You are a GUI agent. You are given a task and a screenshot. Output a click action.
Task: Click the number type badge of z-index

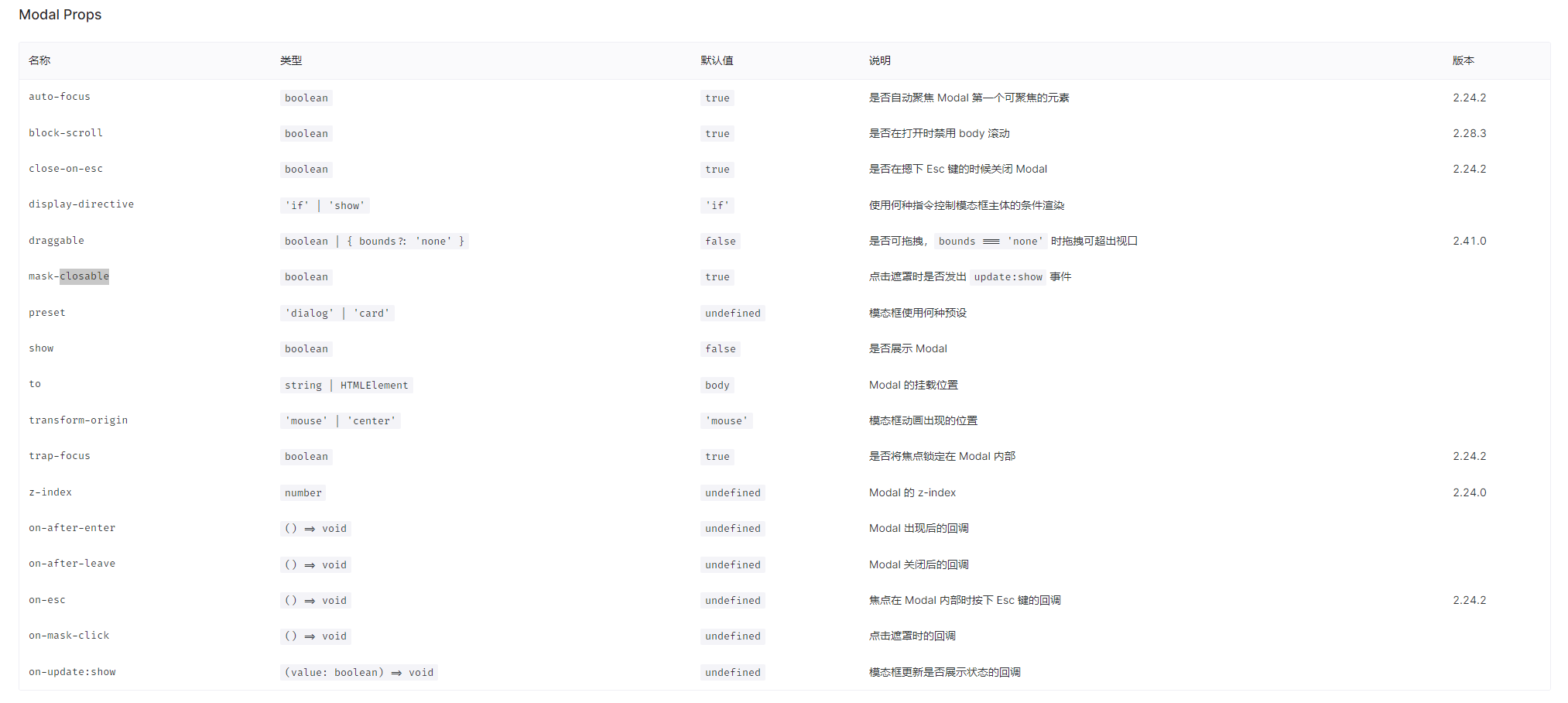coord(303,492)
